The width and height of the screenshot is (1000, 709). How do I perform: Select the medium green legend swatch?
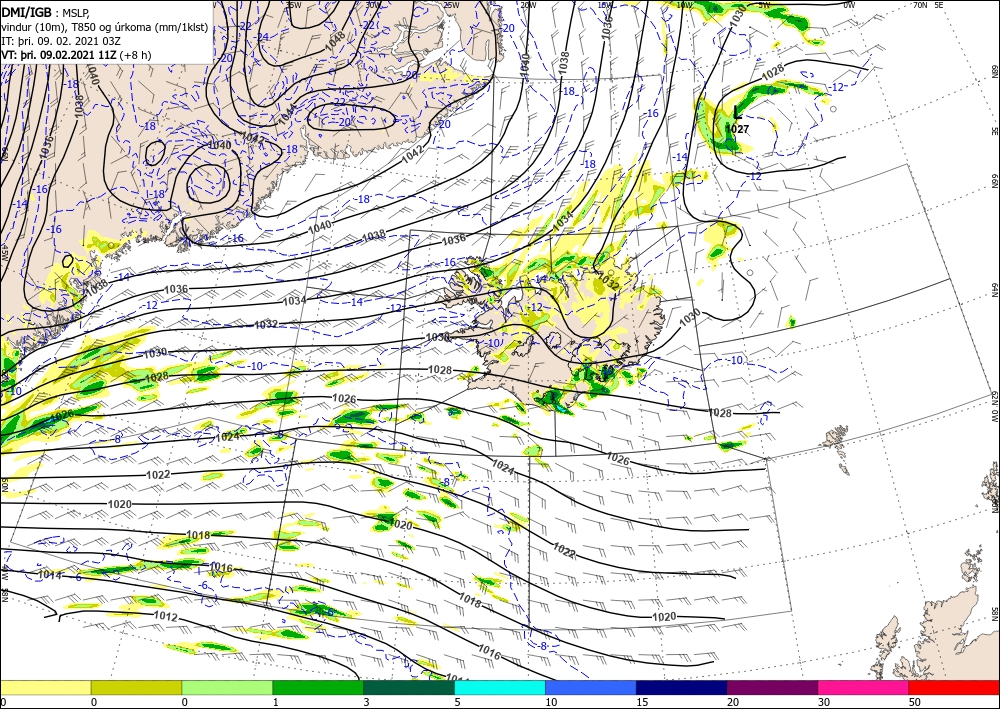318,687
